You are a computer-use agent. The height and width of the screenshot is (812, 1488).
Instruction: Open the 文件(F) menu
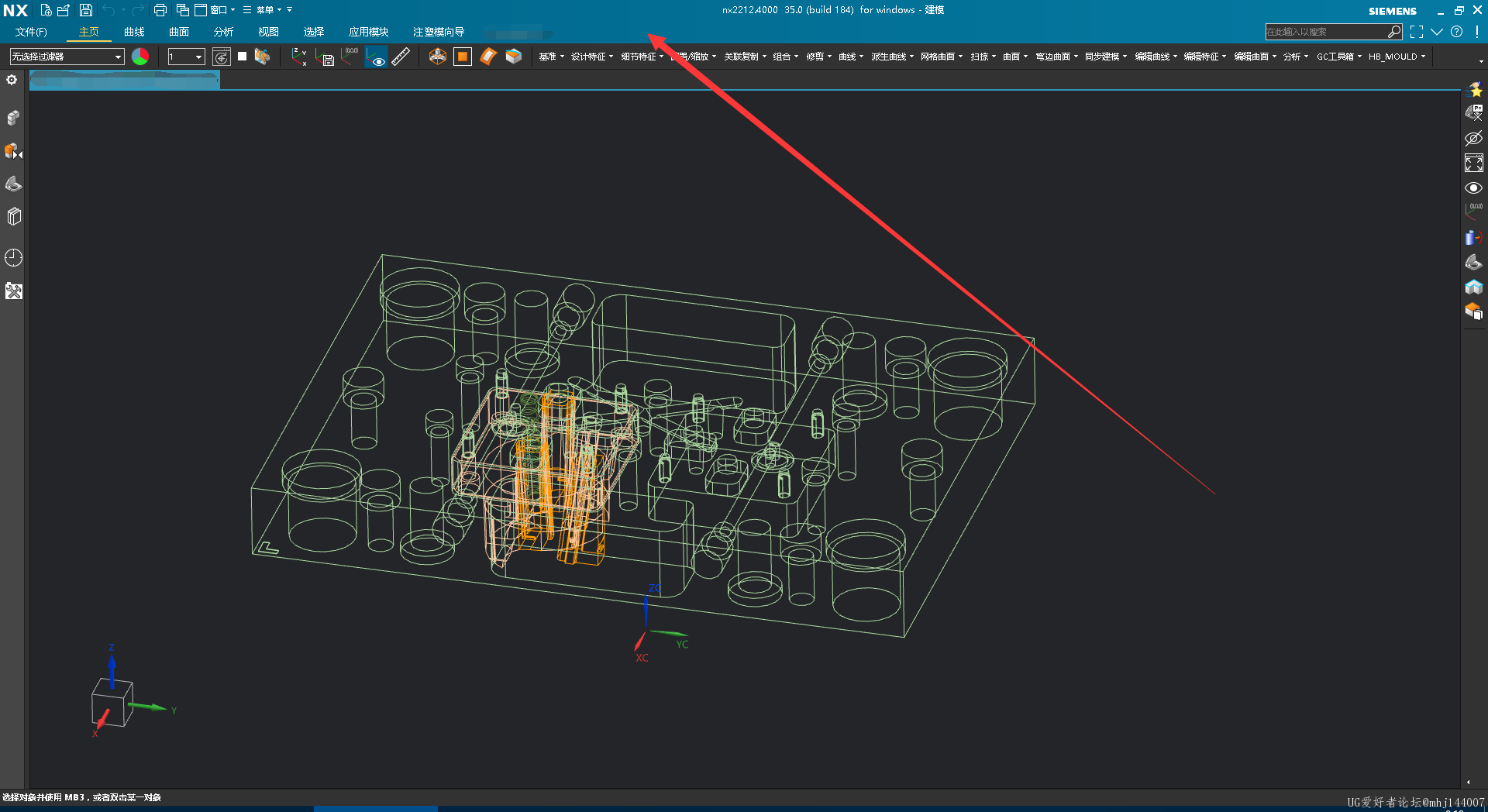tap(31, 32)
